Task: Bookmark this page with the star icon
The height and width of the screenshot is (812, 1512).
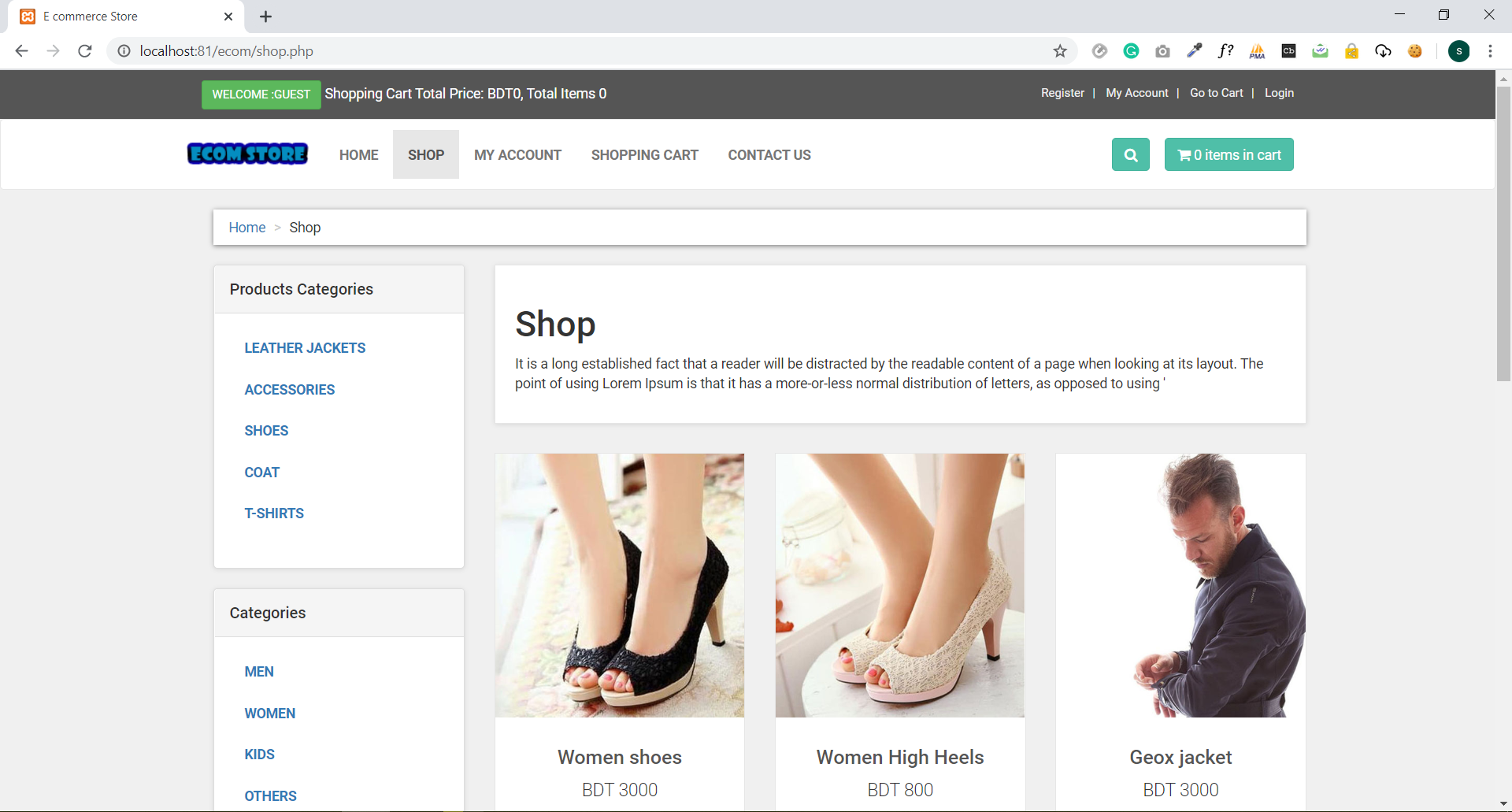Action: [1060, 51]
